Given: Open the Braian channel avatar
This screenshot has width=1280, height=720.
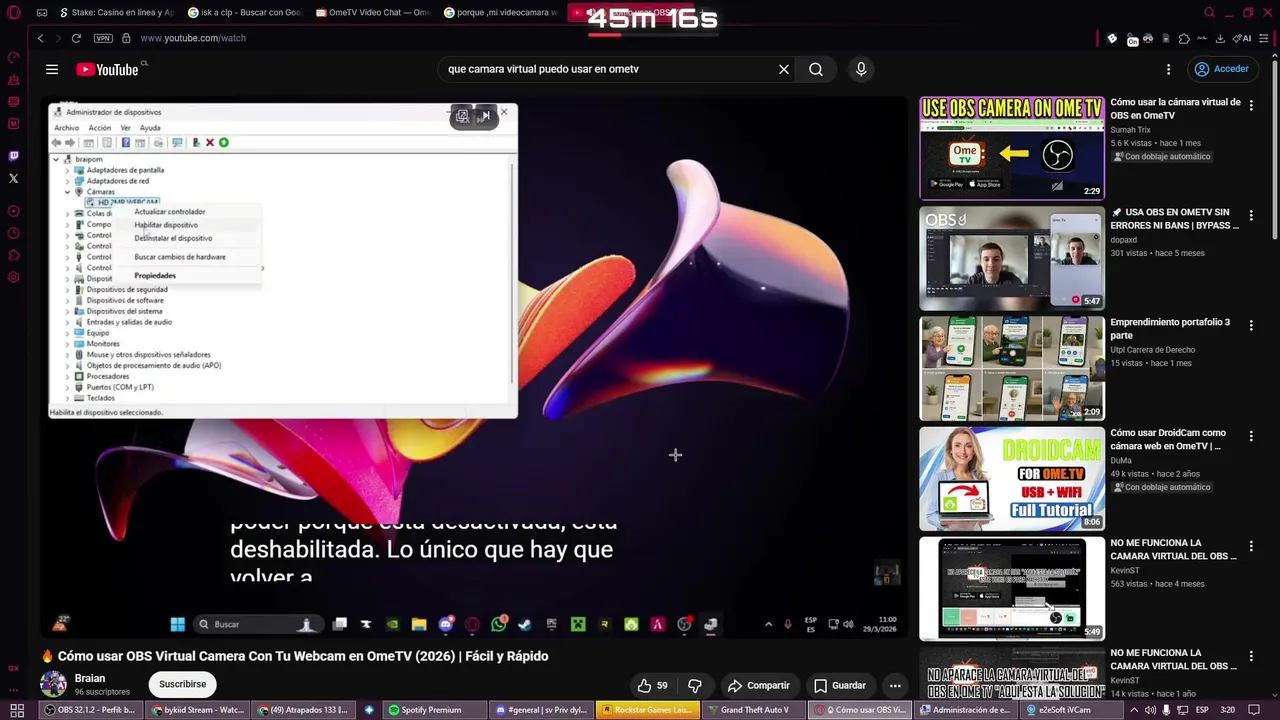Looking at the screenshot, I should 53,684.
